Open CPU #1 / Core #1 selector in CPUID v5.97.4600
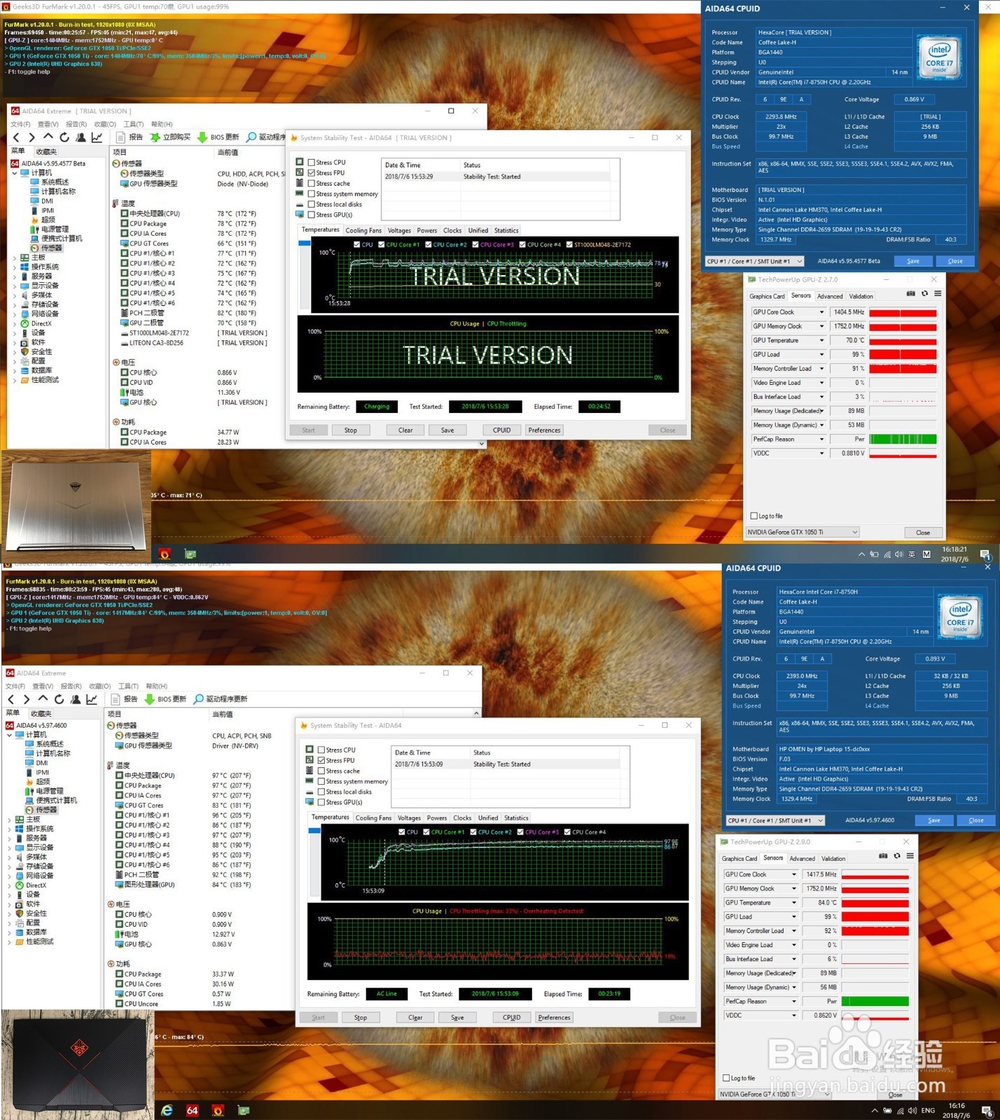Viewport: 1000px width, 1120px height. point(775,821)
